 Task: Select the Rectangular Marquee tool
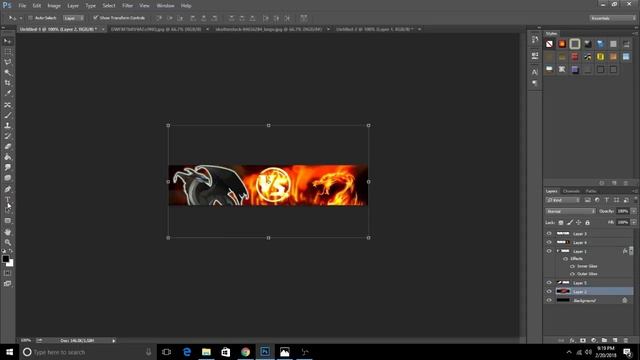7,51
